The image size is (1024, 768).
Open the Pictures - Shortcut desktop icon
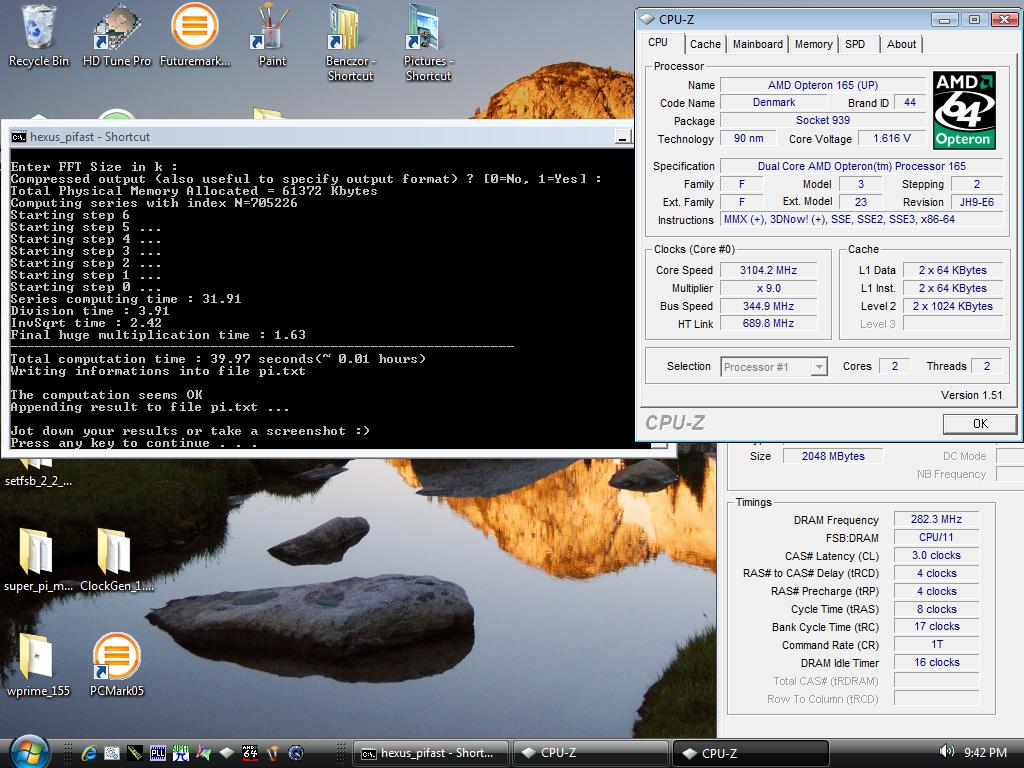pyautogui.click(x=428, y=42)
